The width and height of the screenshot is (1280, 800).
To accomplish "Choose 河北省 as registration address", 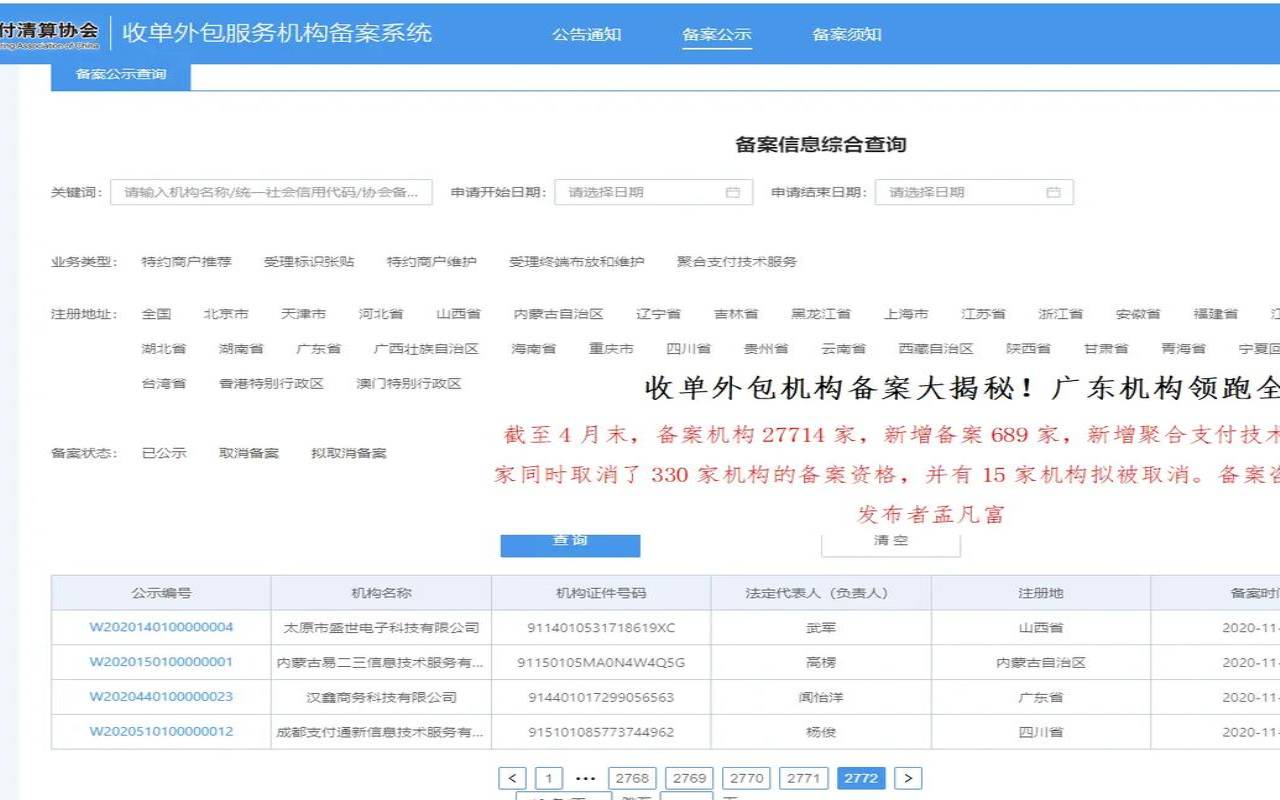I will click(381, 314).
